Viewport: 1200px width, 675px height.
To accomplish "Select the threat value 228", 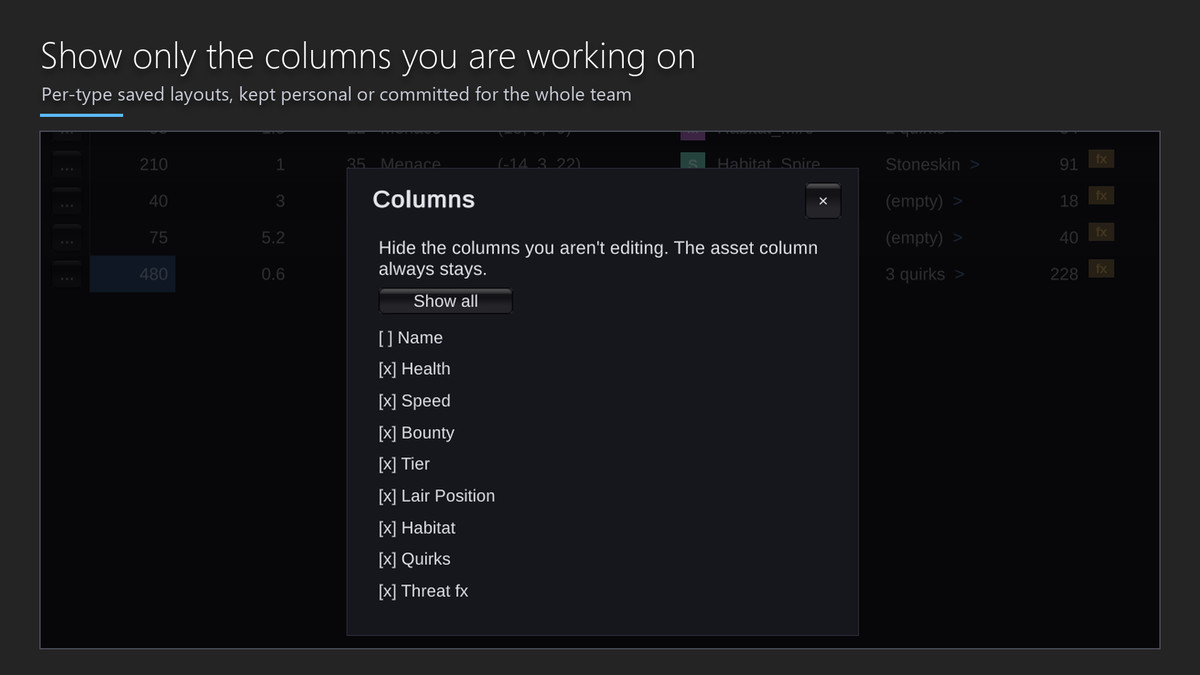I will pos(1064,274).
